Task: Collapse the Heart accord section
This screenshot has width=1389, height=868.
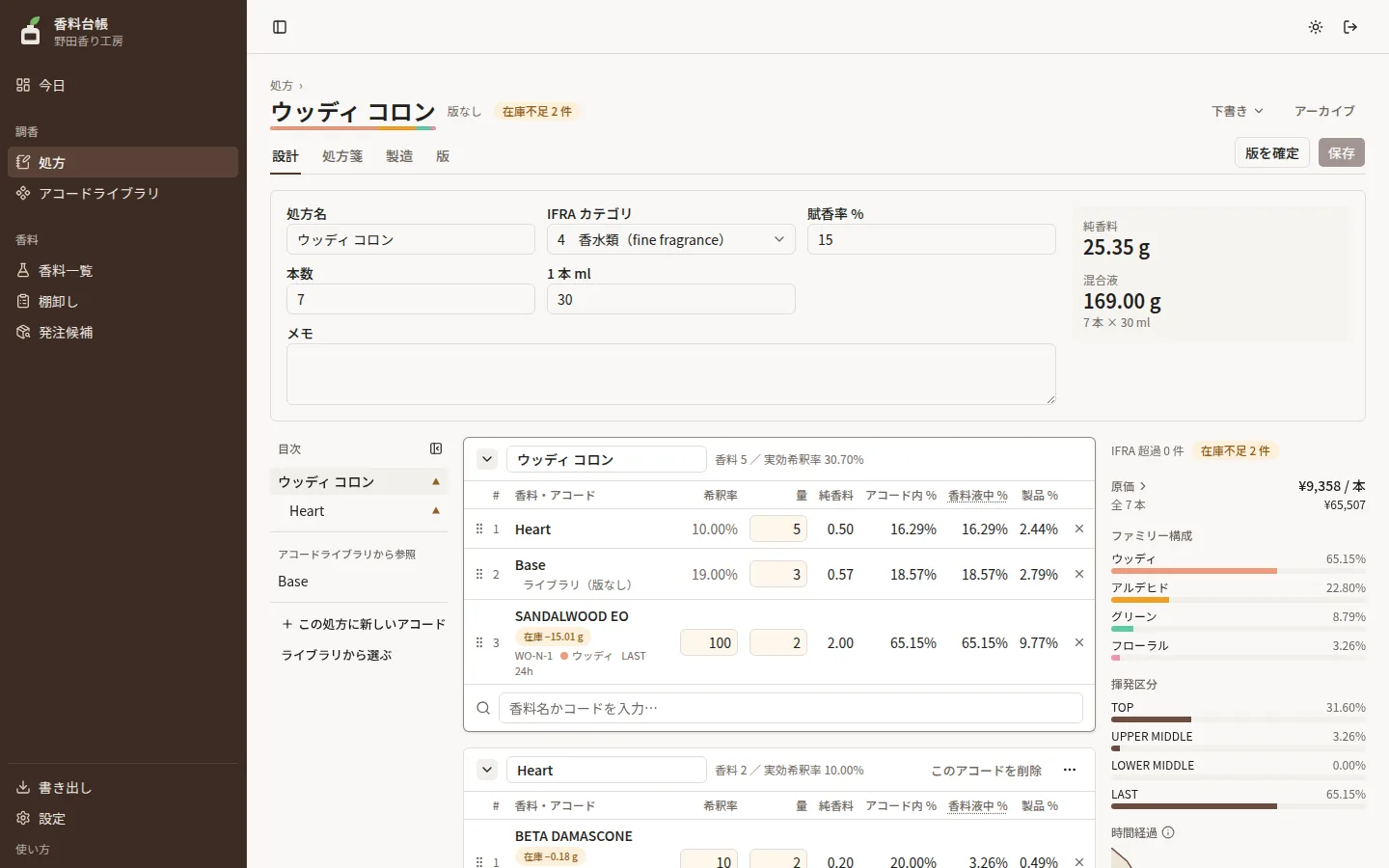Action: (x=487, y=770)
